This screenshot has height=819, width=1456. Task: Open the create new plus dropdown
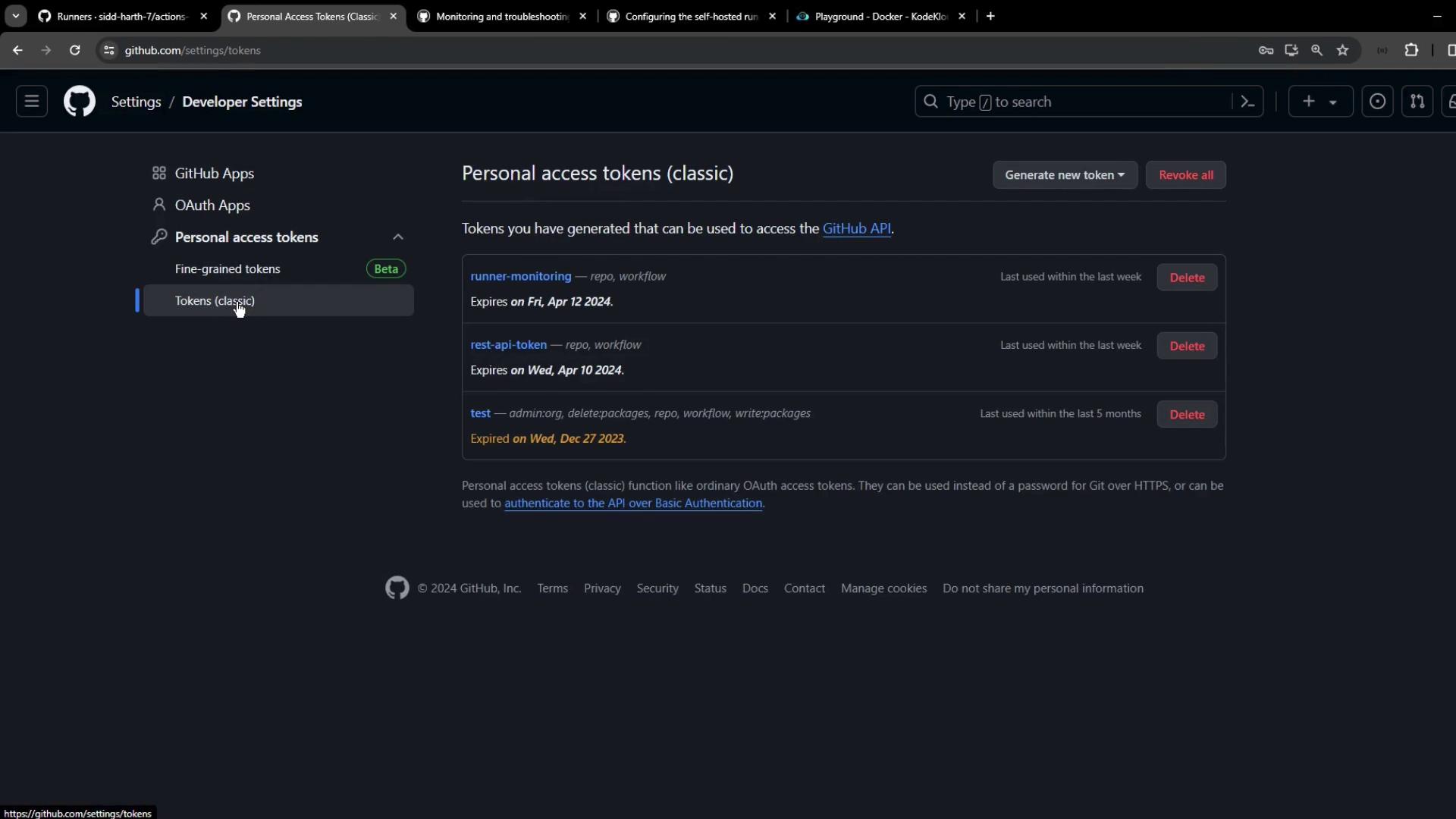[1319, 102]
